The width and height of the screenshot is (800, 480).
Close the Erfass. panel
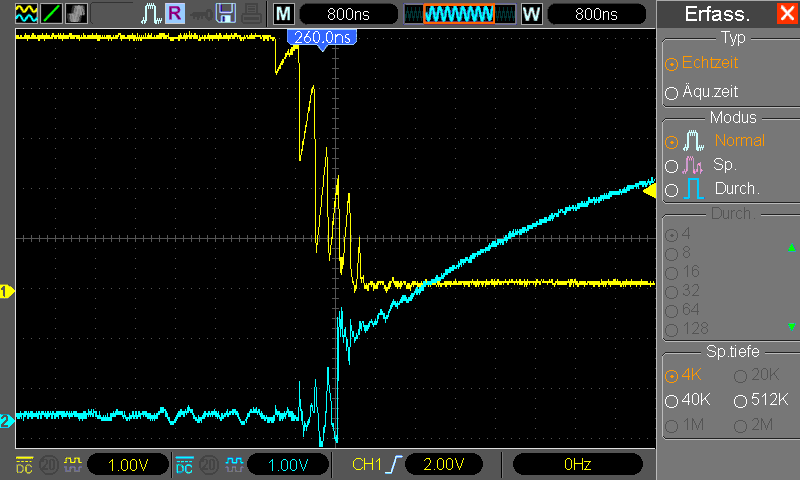coord(787,13)
